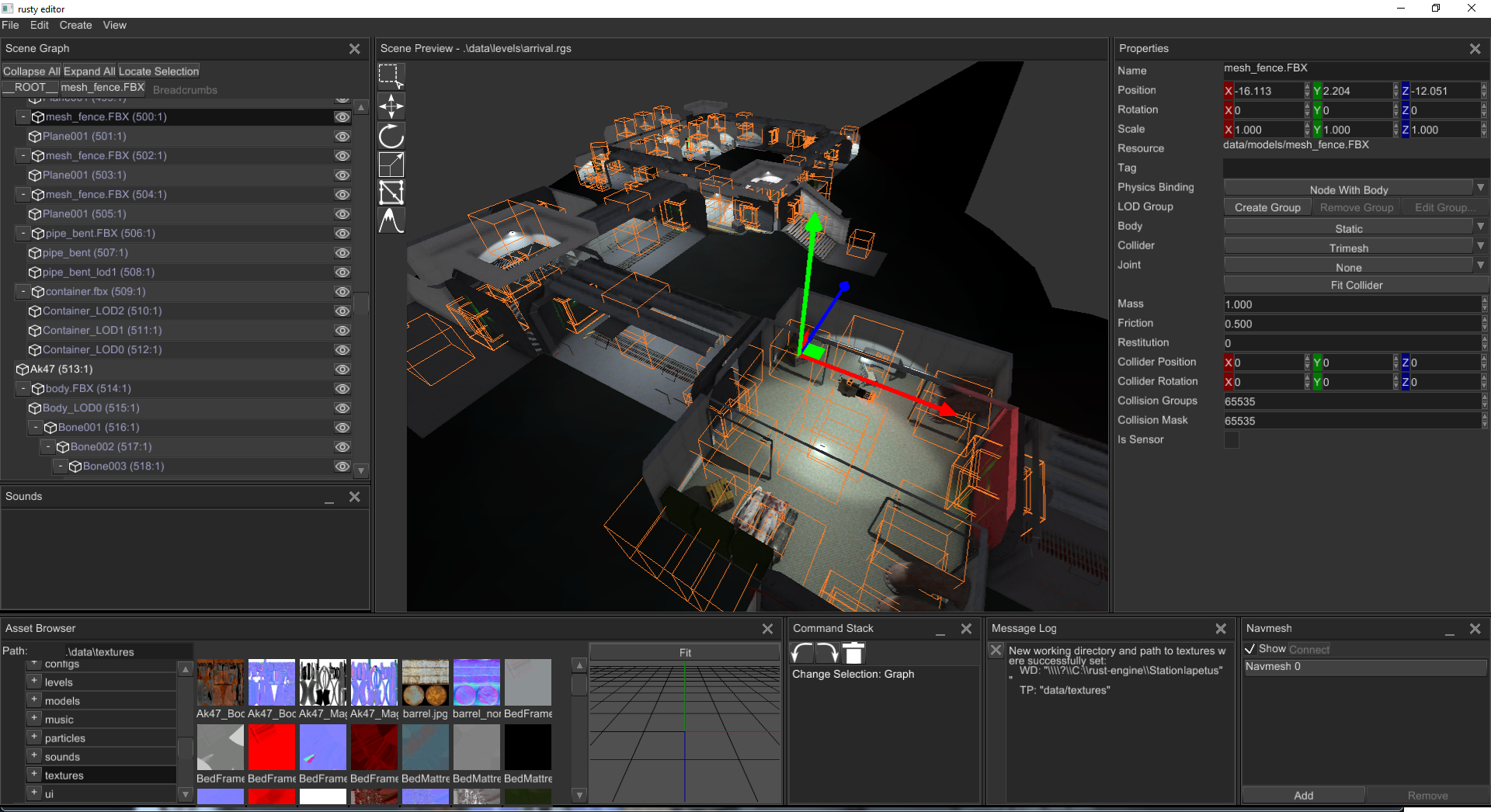
Task: Uncheck the Navmesh Show checkbox
Action: [x=1250, y=649]
